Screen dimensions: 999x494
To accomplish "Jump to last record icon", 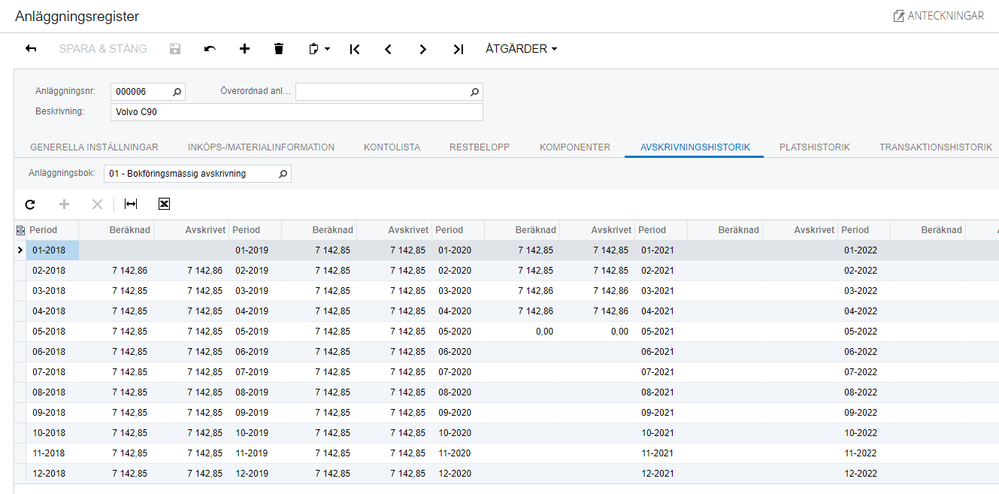I will tap(458, 49).
